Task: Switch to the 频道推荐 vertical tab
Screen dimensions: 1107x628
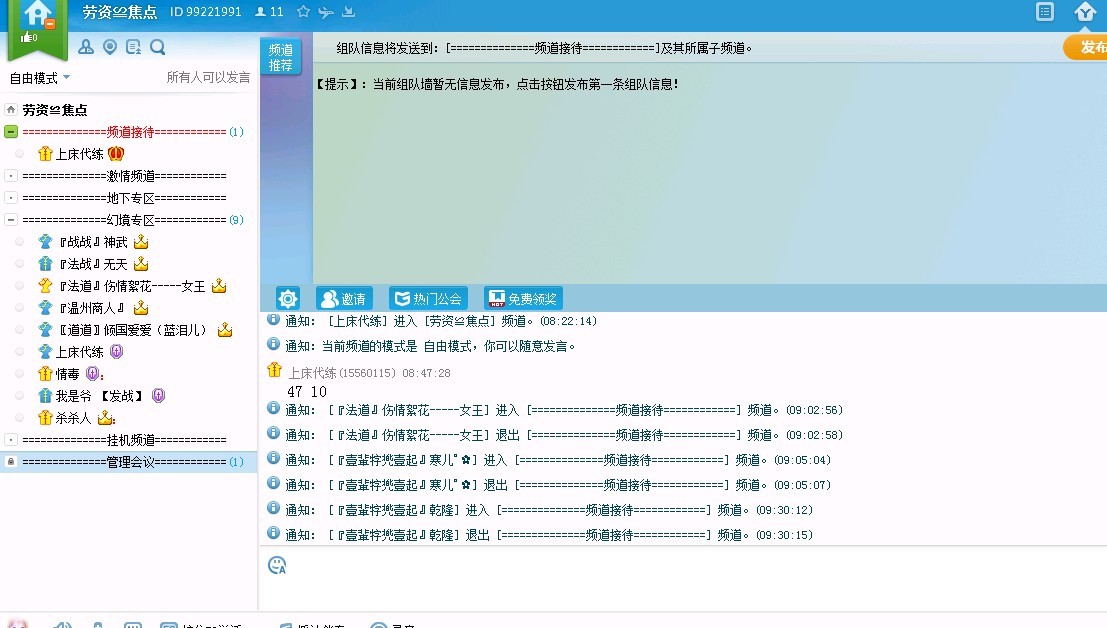Action: click(279, 55)
